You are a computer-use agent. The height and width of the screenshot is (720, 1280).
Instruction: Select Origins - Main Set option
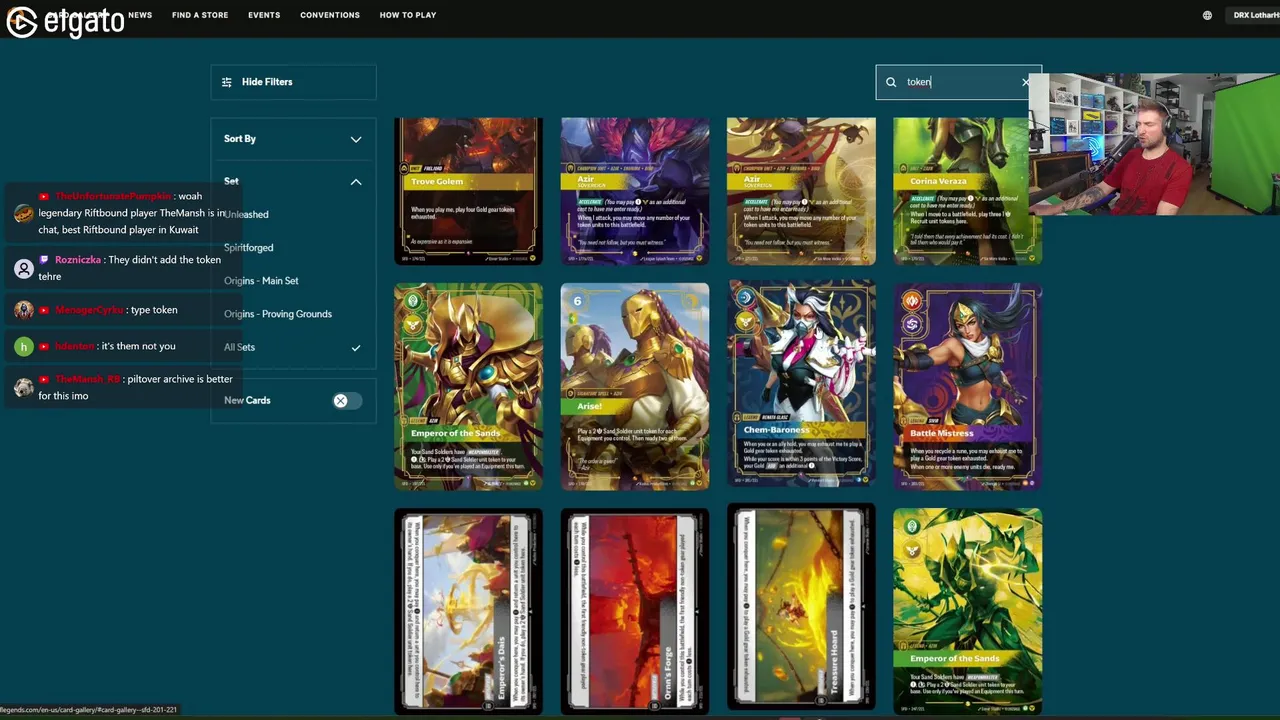click(261, 281)
